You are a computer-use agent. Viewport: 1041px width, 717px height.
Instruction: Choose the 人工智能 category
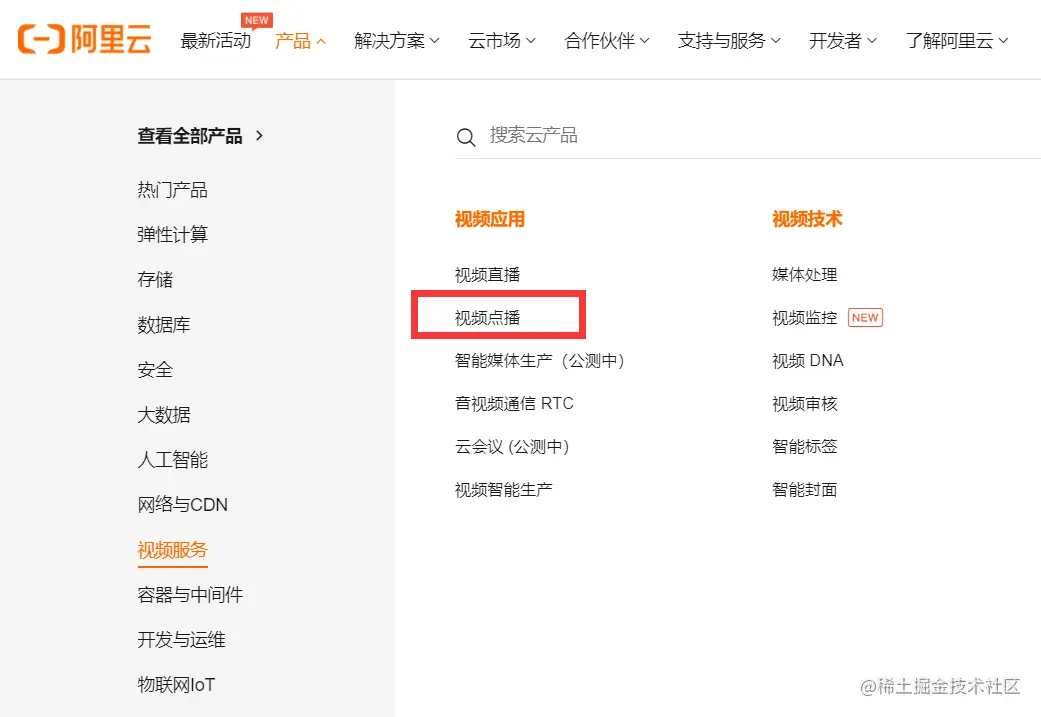click(x=173, y=460)
